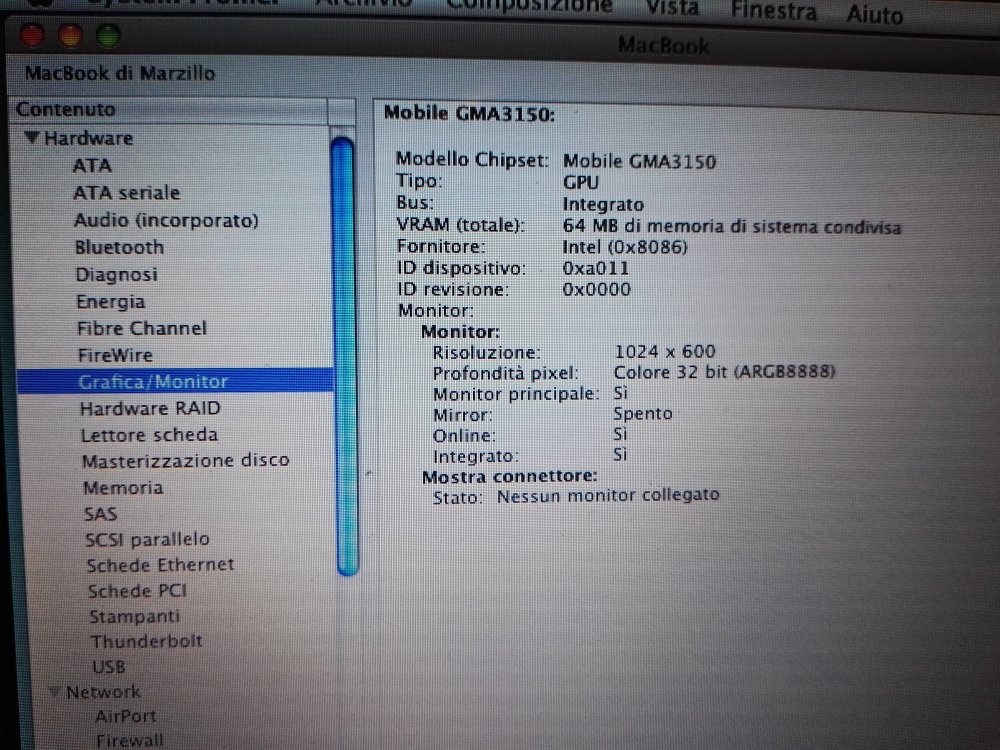
Task: Open the Archivio menu
Action: pos(364,3)
